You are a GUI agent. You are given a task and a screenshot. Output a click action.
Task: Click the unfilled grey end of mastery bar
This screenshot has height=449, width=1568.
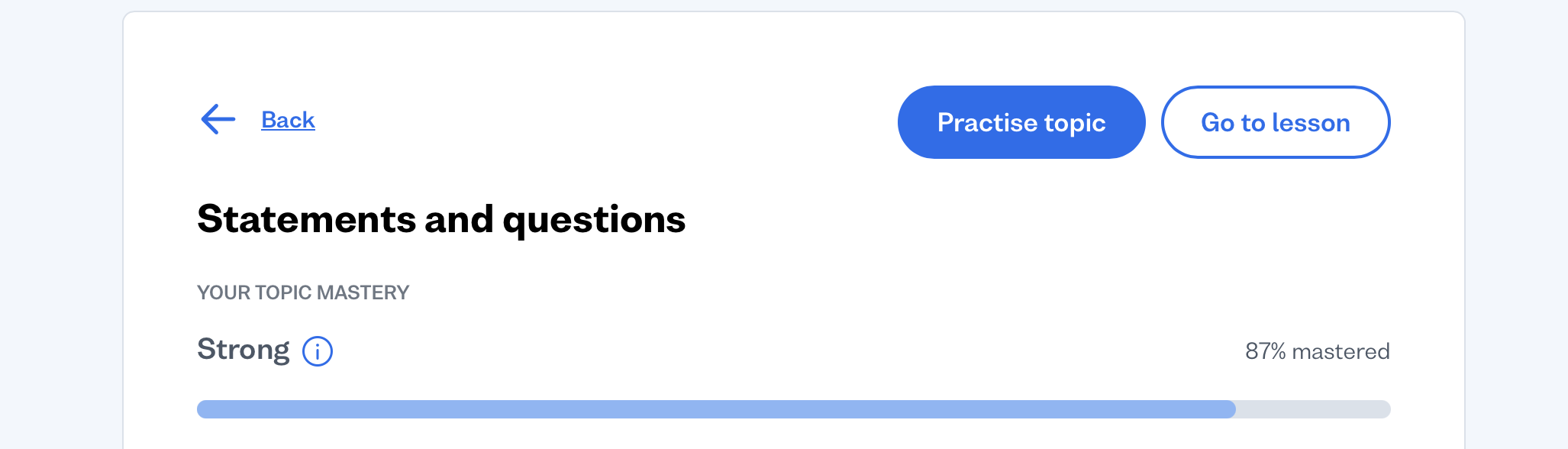(x=1313, y=409)
